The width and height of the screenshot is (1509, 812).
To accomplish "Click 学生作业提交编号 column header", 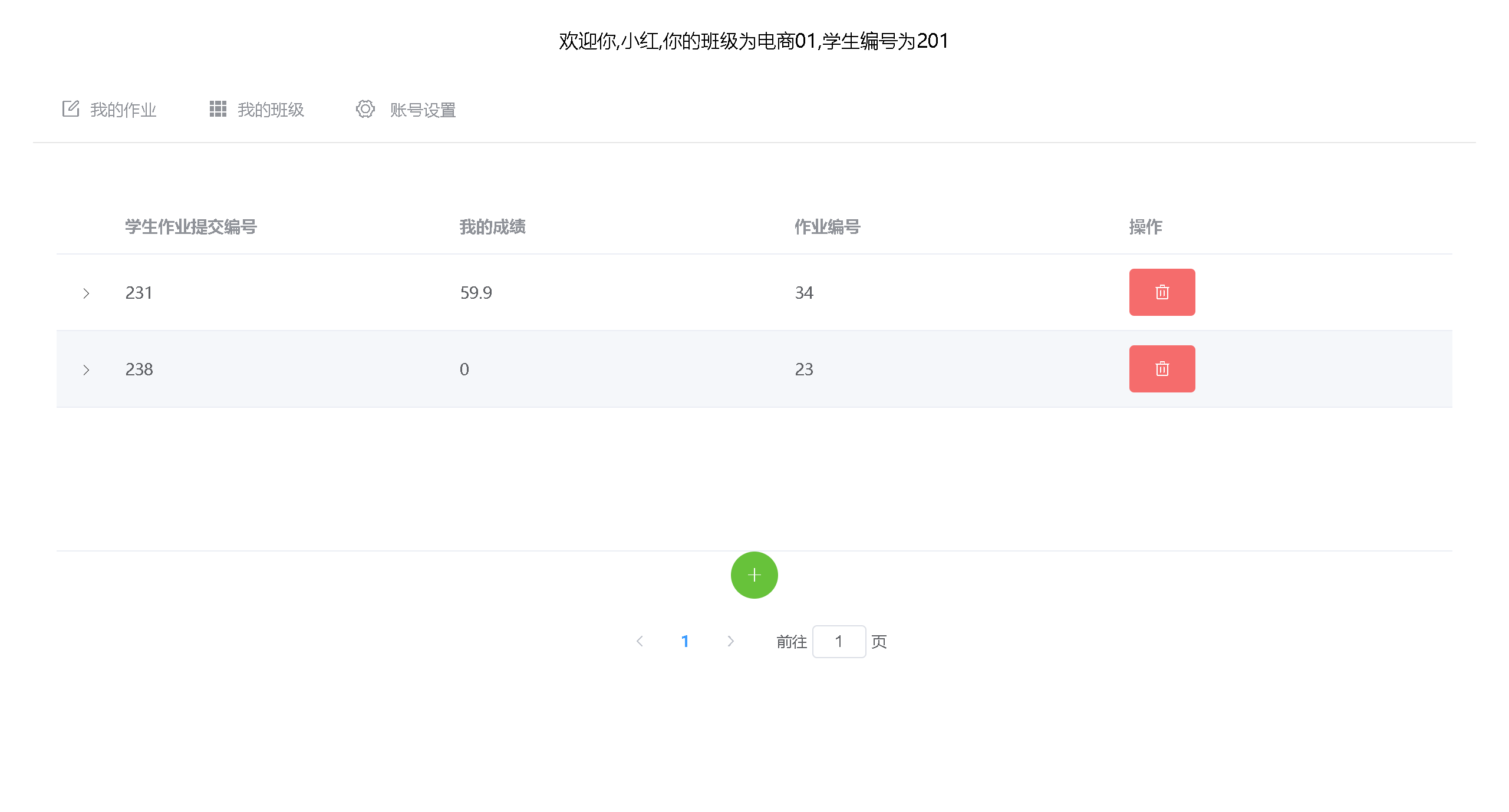I will [190, 227].
